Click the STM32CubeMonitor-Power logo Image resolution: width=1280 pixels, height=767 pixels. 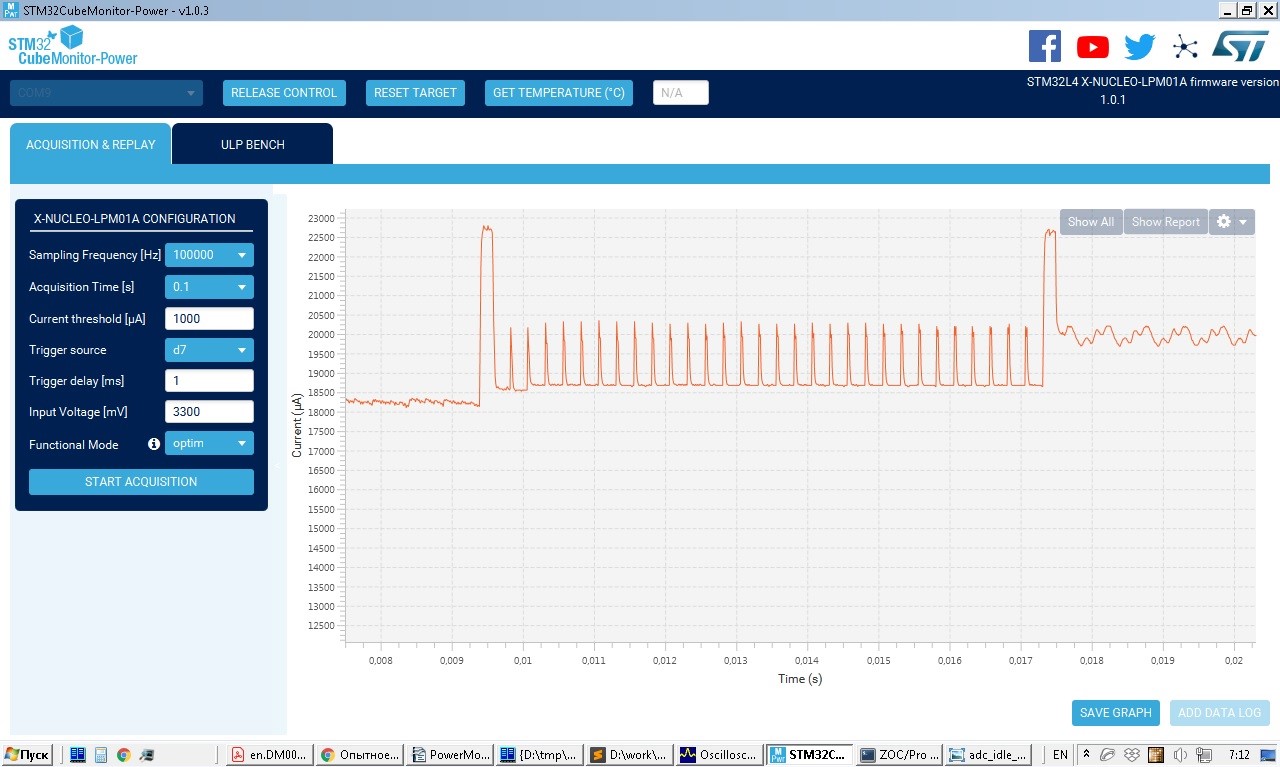coord(73,46)
